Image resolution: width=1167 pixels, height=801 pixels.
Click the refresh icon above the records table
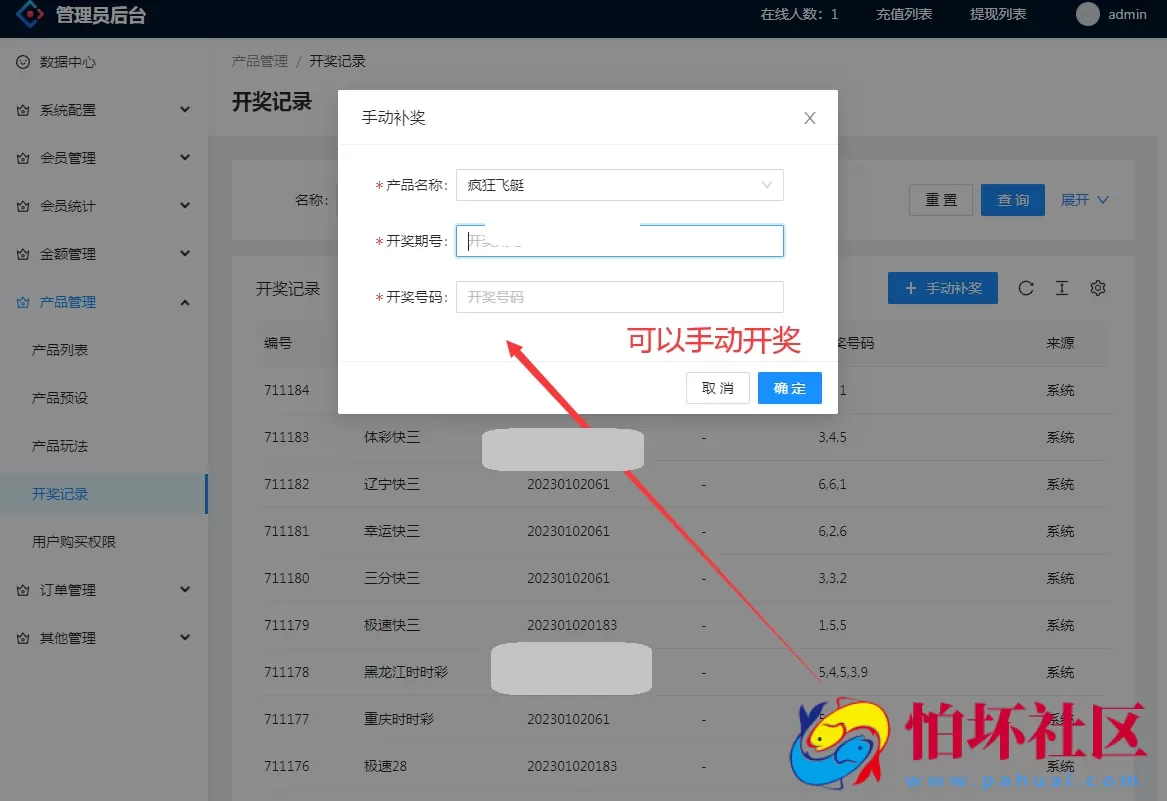coord(1025,288)
